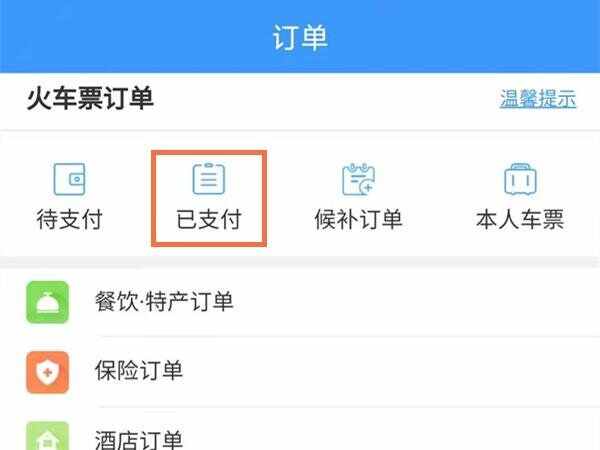This screenshot has width=600, height=450.
Task: Open 保险订单 list row
Action: pyautogui.click(x=300, y=372)
